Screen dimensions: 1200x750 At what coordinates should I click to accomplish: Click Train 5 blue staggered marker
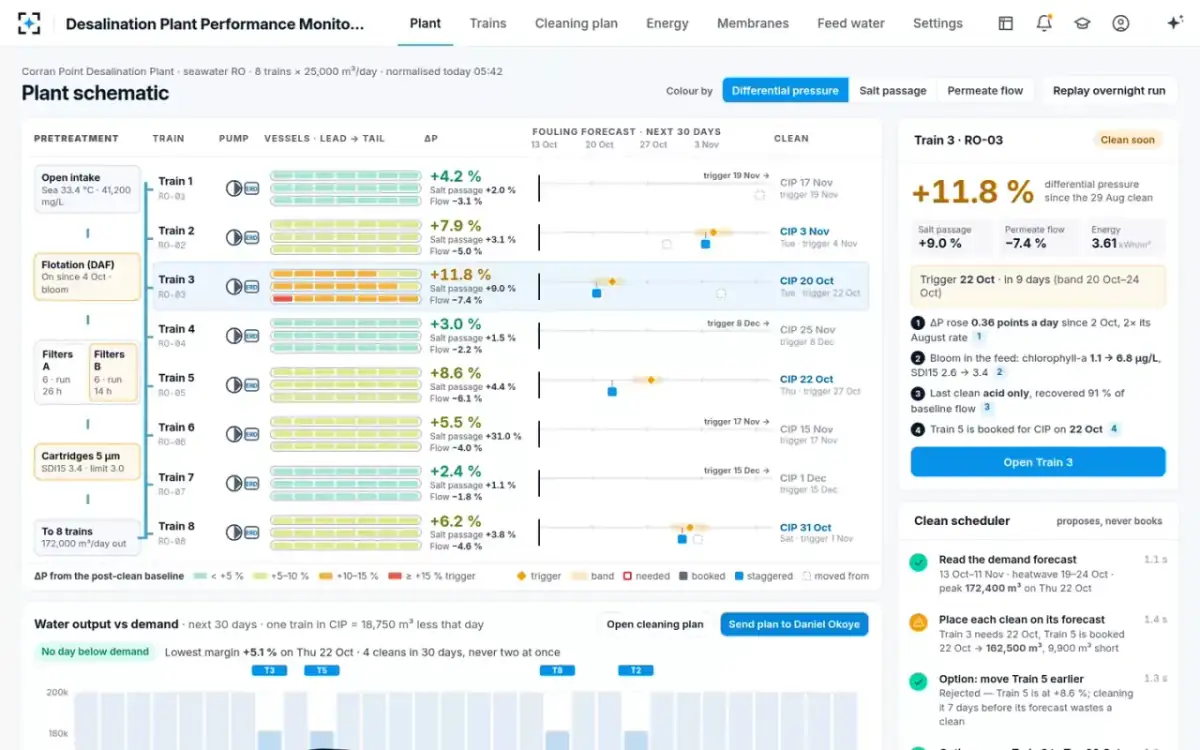tap(612, 392)
